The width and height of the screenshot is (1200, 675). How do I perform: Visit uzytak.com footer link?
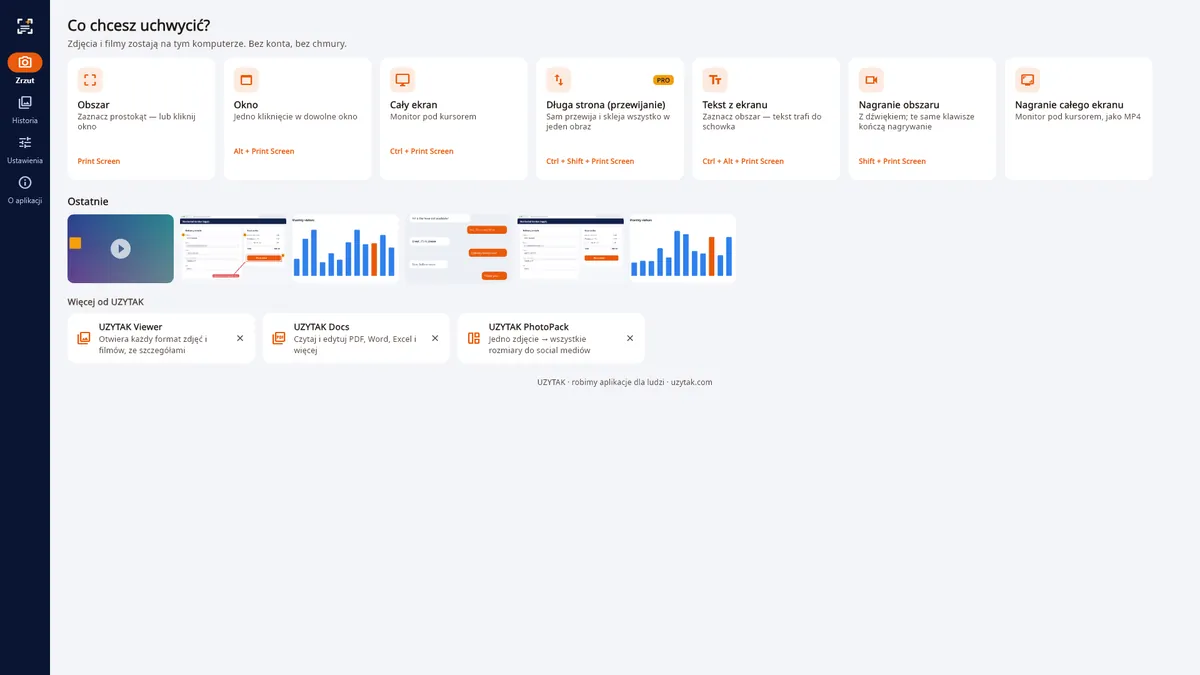(x=692, y=382)
